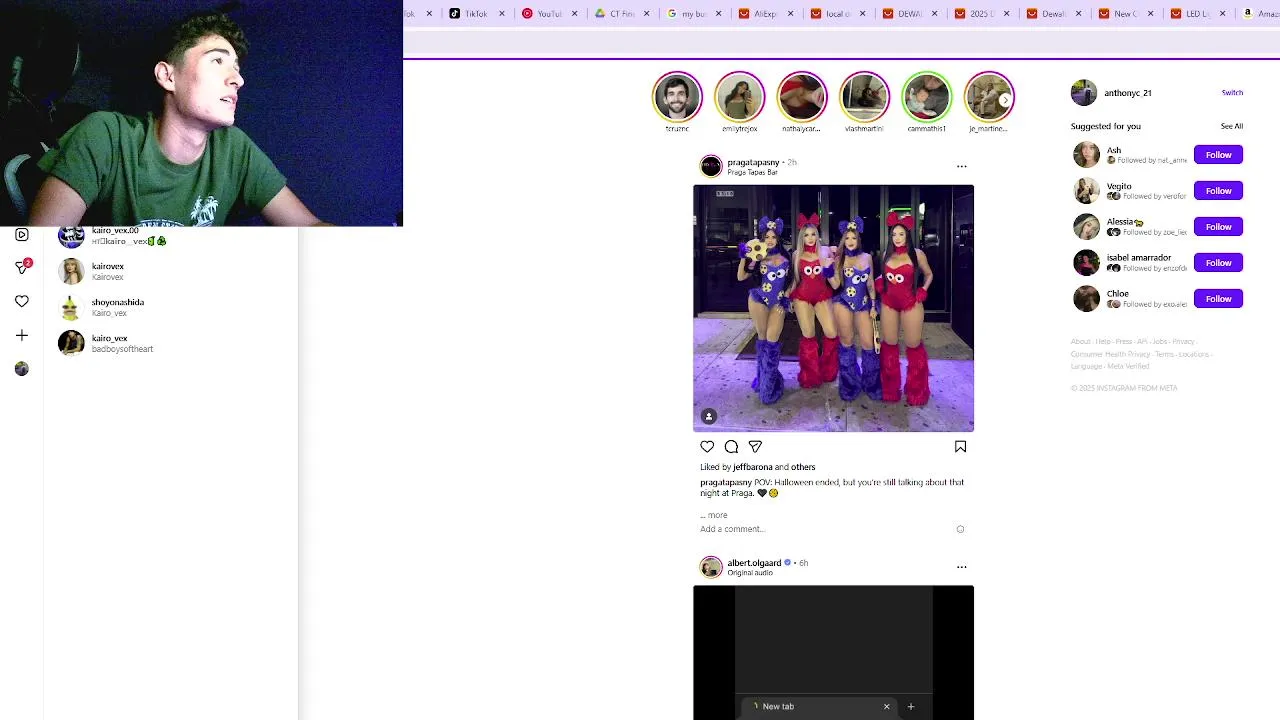Follow Chloe from suggestions

tap(1218, 299)
